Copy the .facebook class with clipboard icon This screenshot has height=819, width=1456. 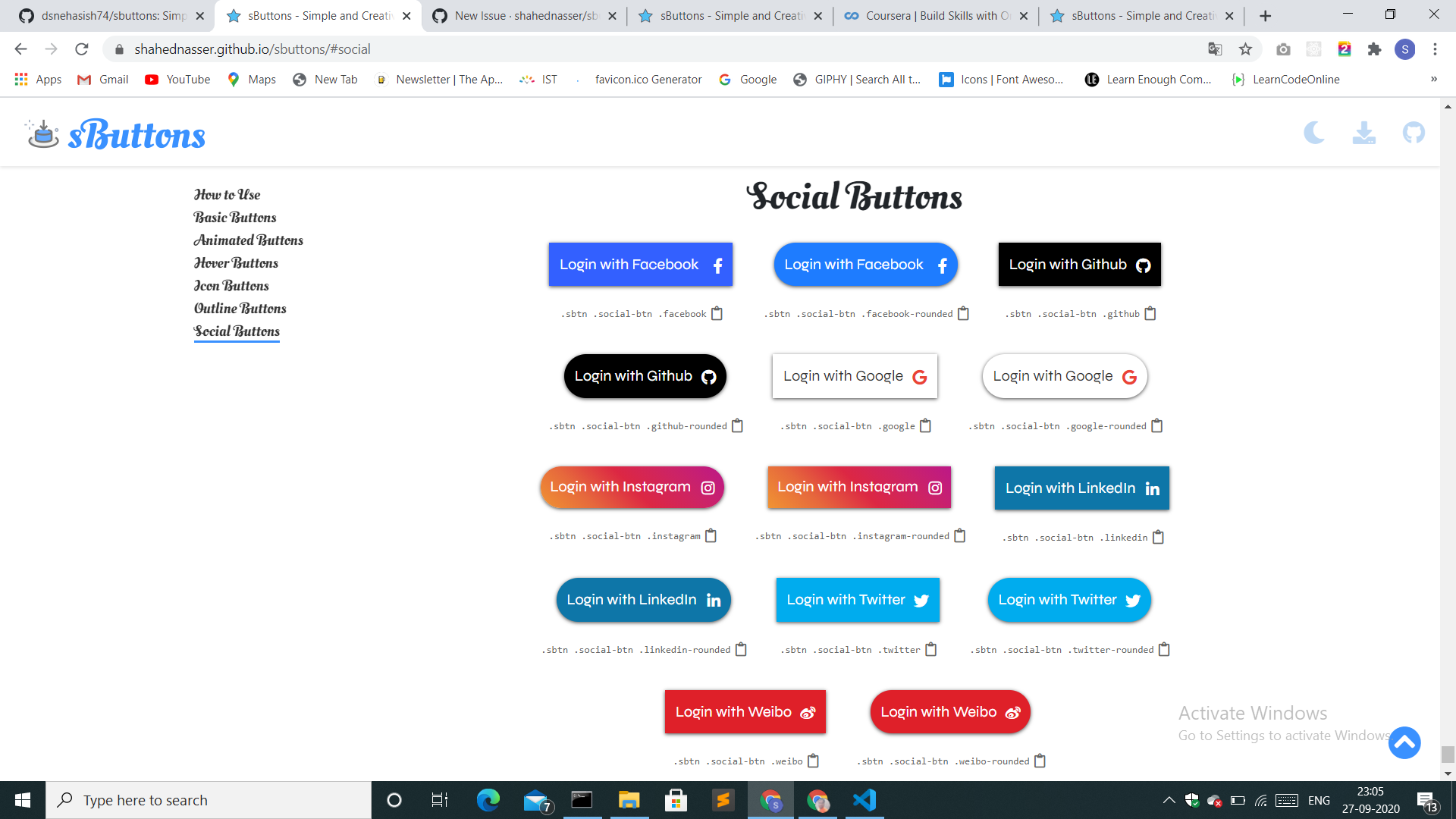(x=717, y=313)
